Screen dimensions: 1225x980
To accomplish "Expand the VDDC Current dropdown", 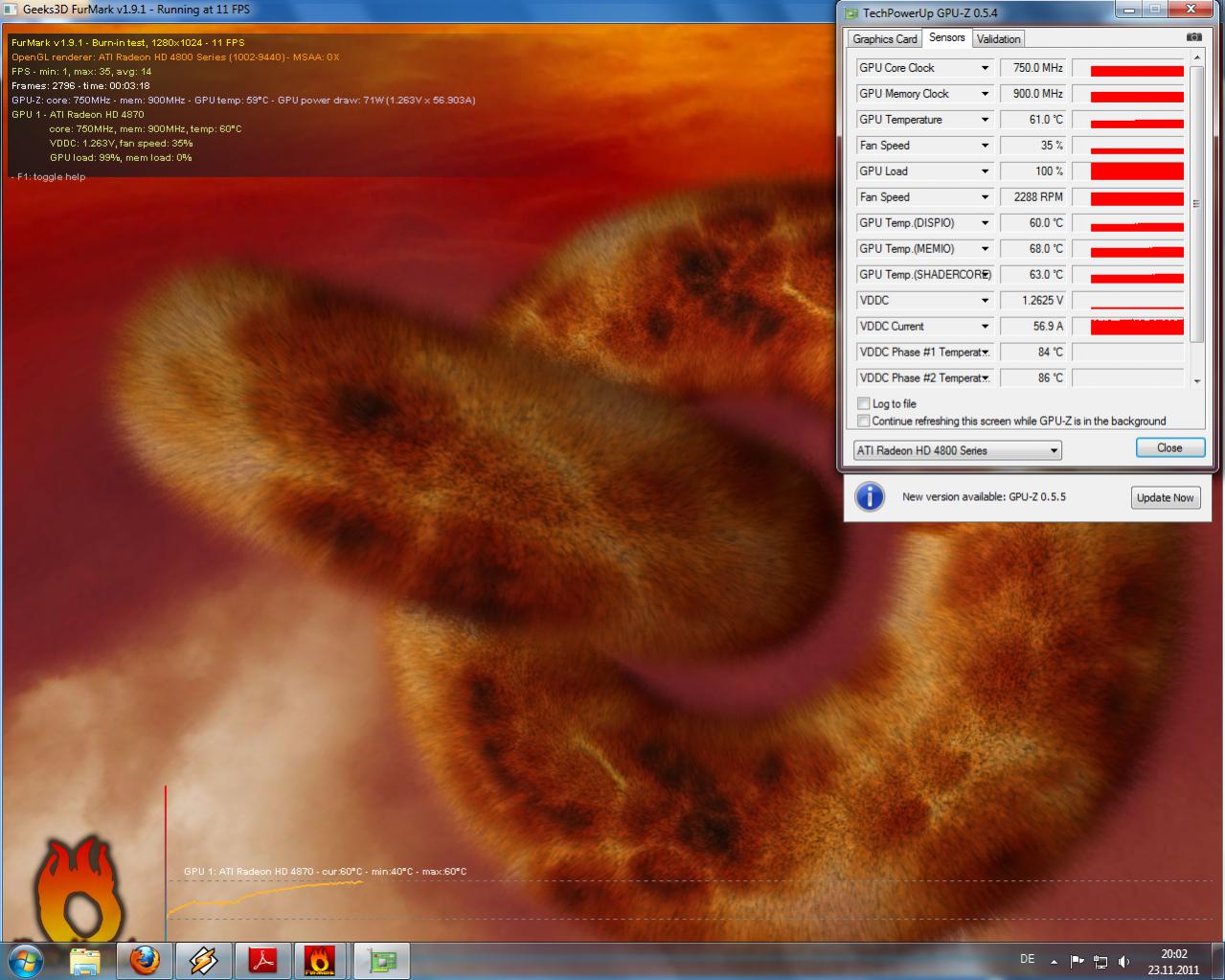I will [985, 327].
